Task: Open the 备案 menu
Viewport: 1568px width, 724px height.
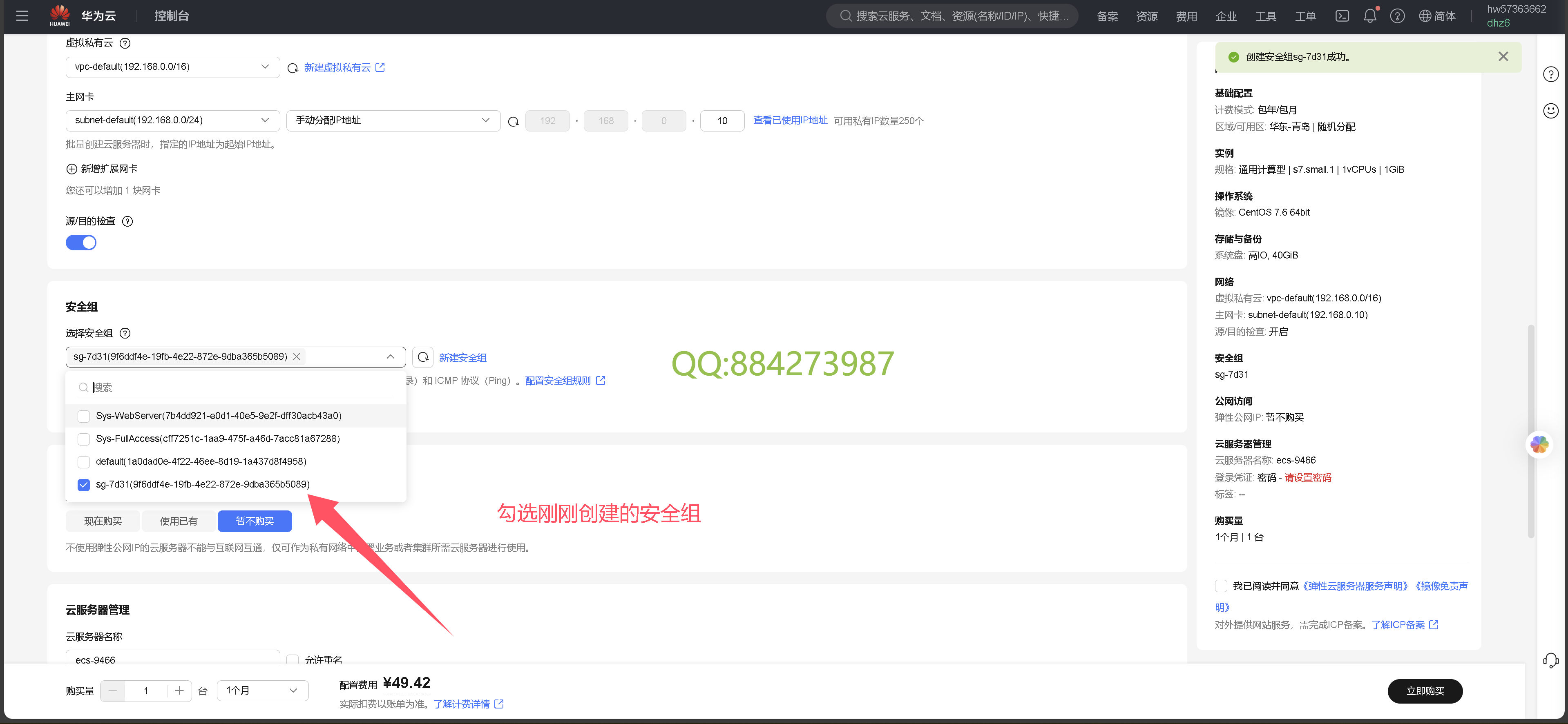Action: [x=1107, y=16]
